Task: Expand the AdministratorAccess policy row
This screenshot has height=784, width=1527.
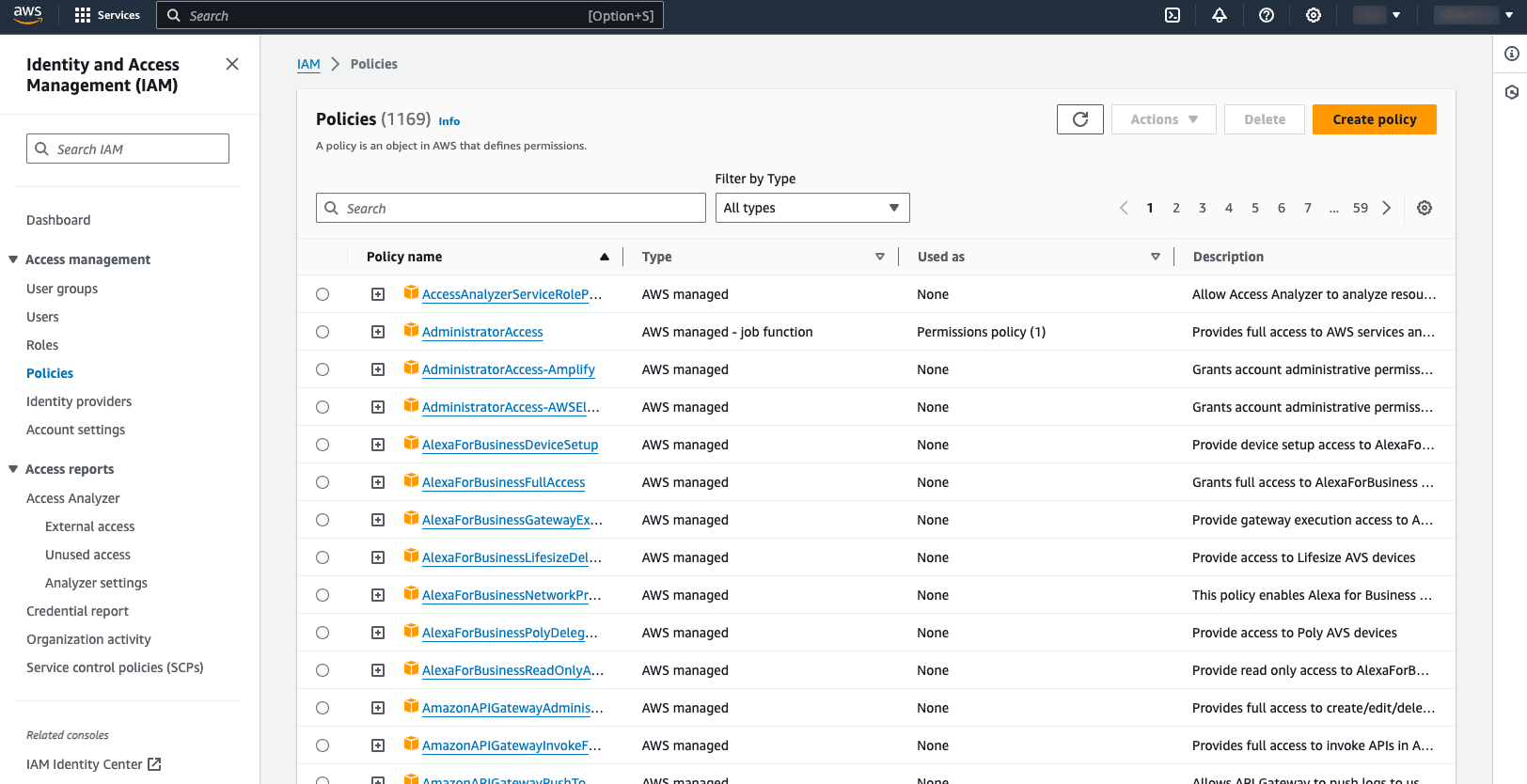Action: click(378, 332)
